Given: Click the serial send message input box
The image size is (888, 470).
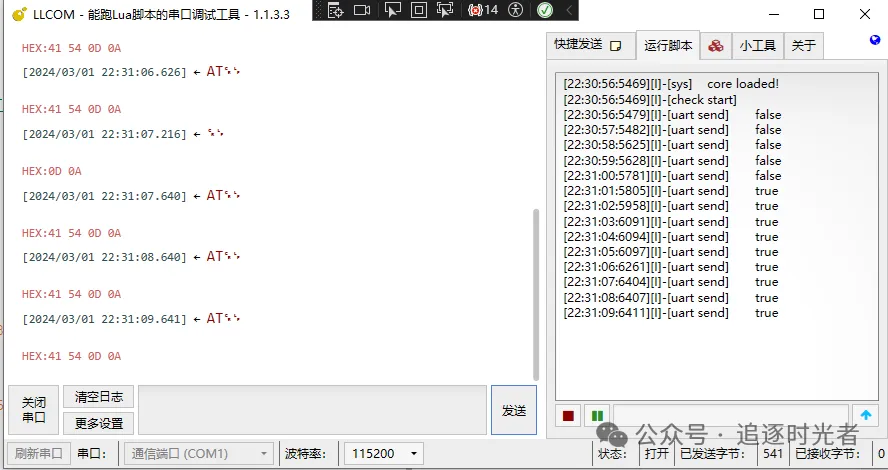Looking at the screenshot, I should [x=313, y=410].
